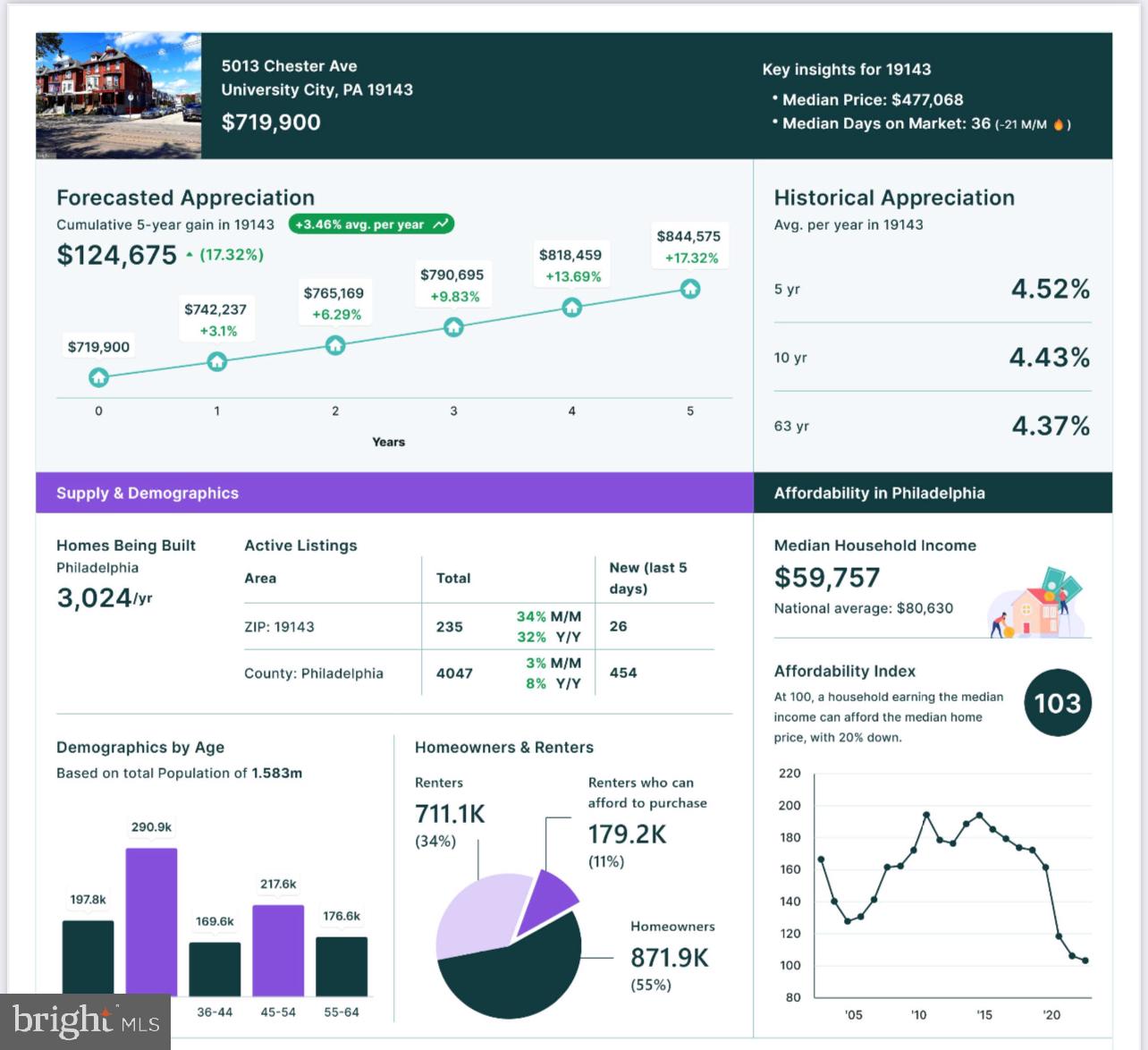Image resolution: width=1148 pixels, height=1050 pixels.
Task: Select the Affordability in Philadelphia section header
Action: (x=879, y=493)
